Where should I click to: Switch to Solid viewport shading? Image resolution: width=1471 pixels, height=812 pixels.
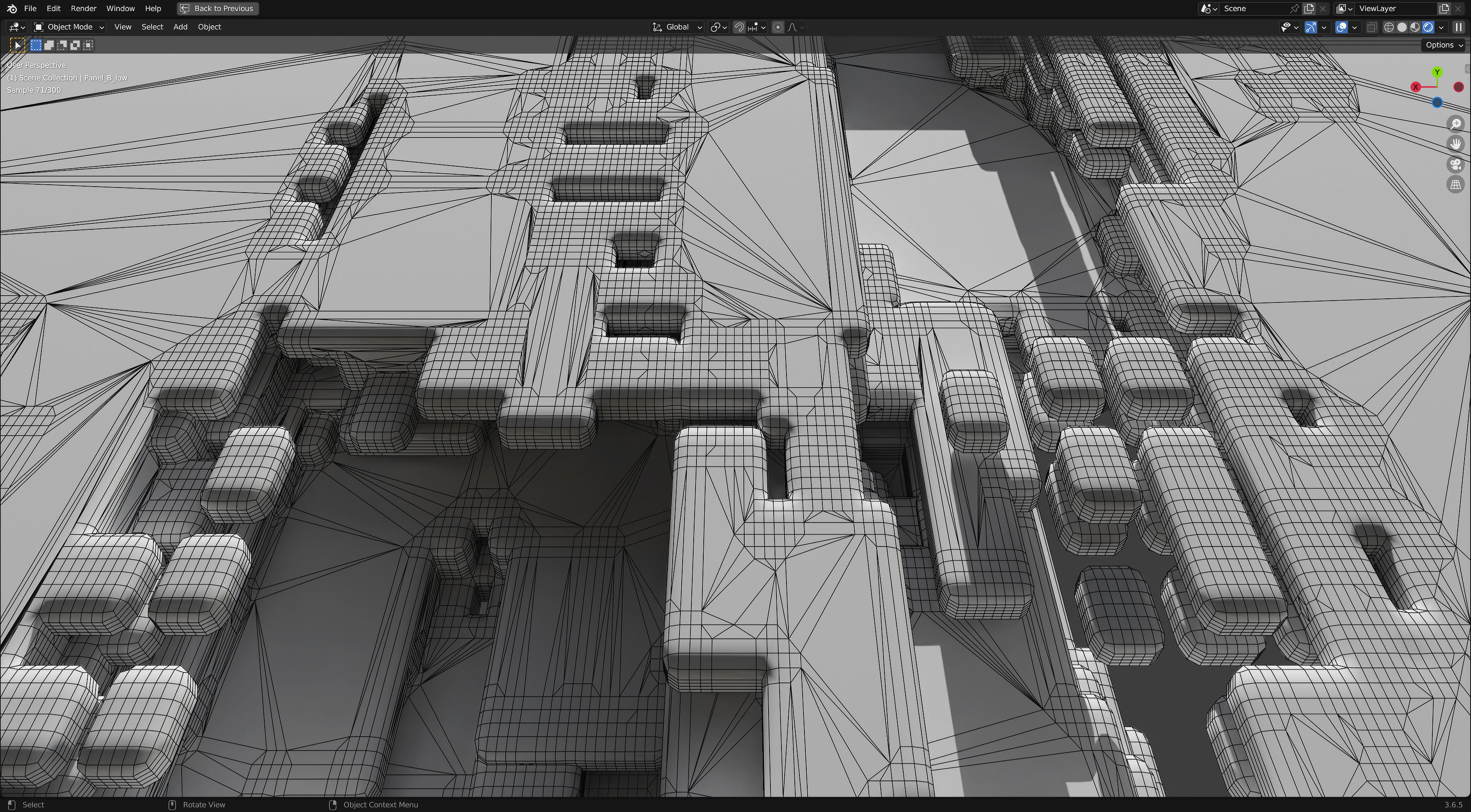(1402, 27)
